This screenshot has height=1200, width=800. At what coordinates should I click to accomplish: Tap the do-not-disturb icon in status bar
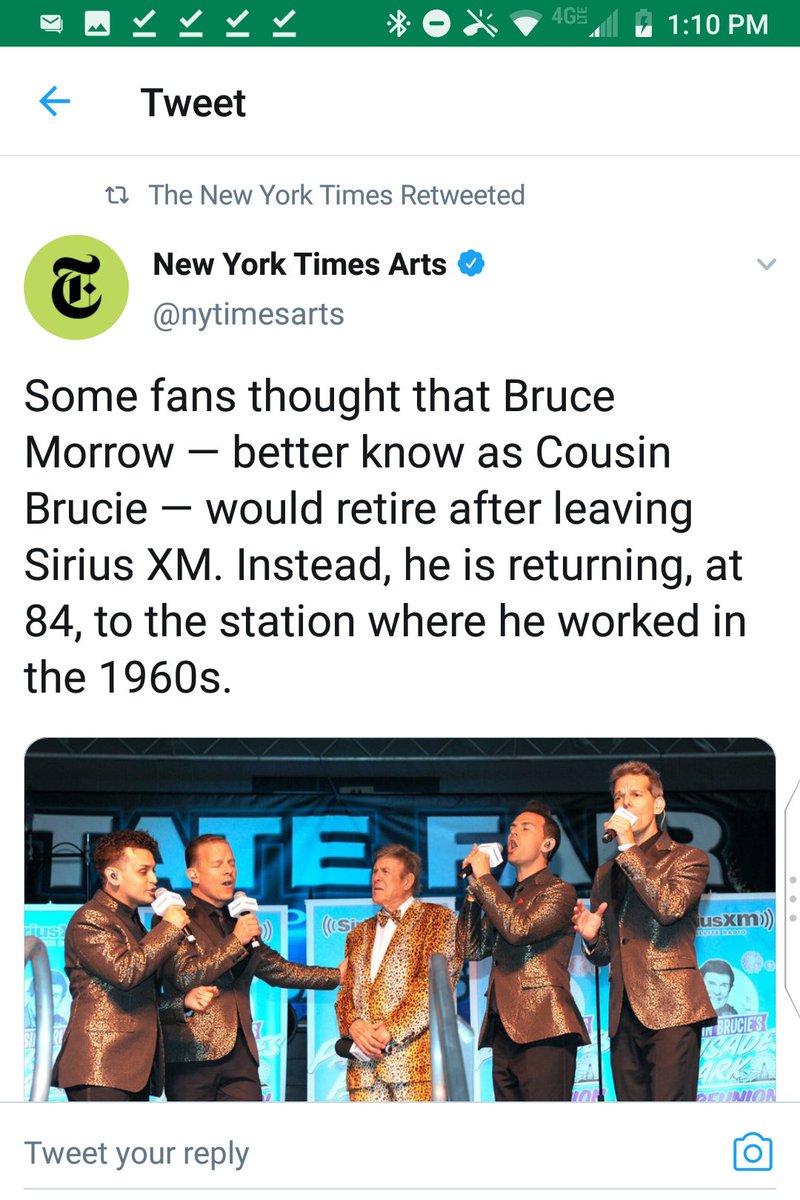436,24
